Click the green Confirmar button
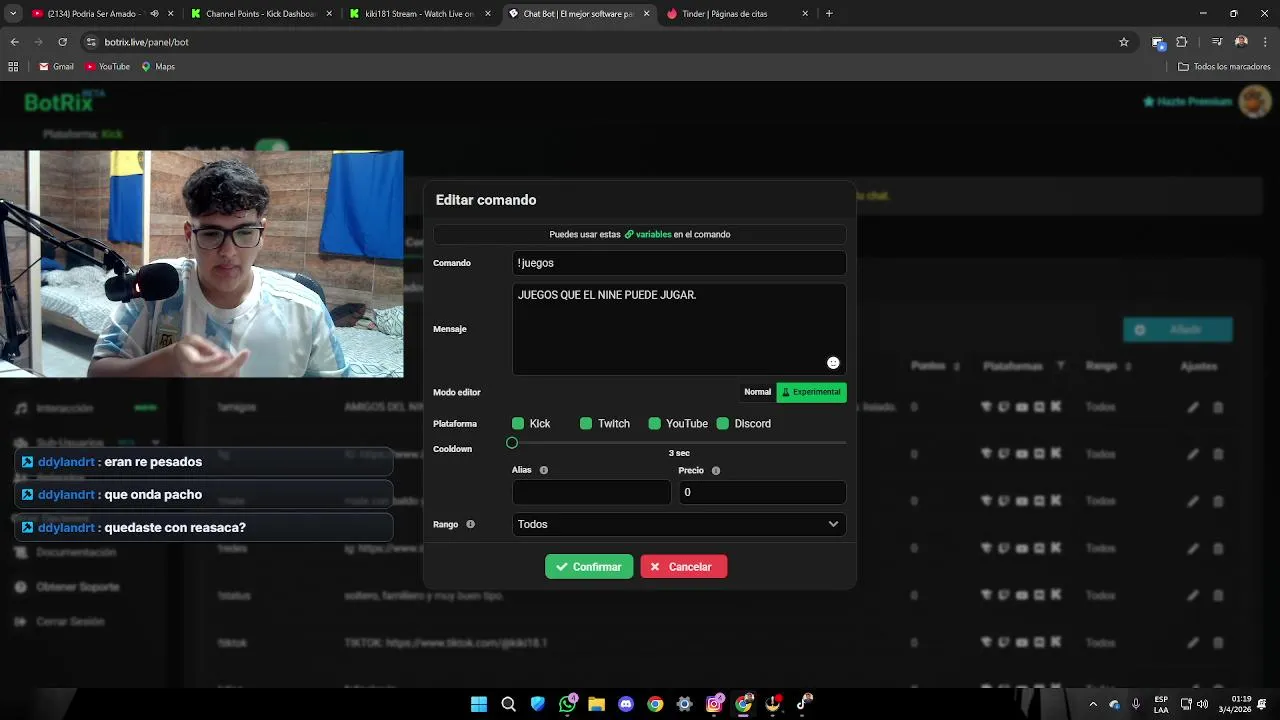The image size is (1280, 720). [x=589, y=567]
